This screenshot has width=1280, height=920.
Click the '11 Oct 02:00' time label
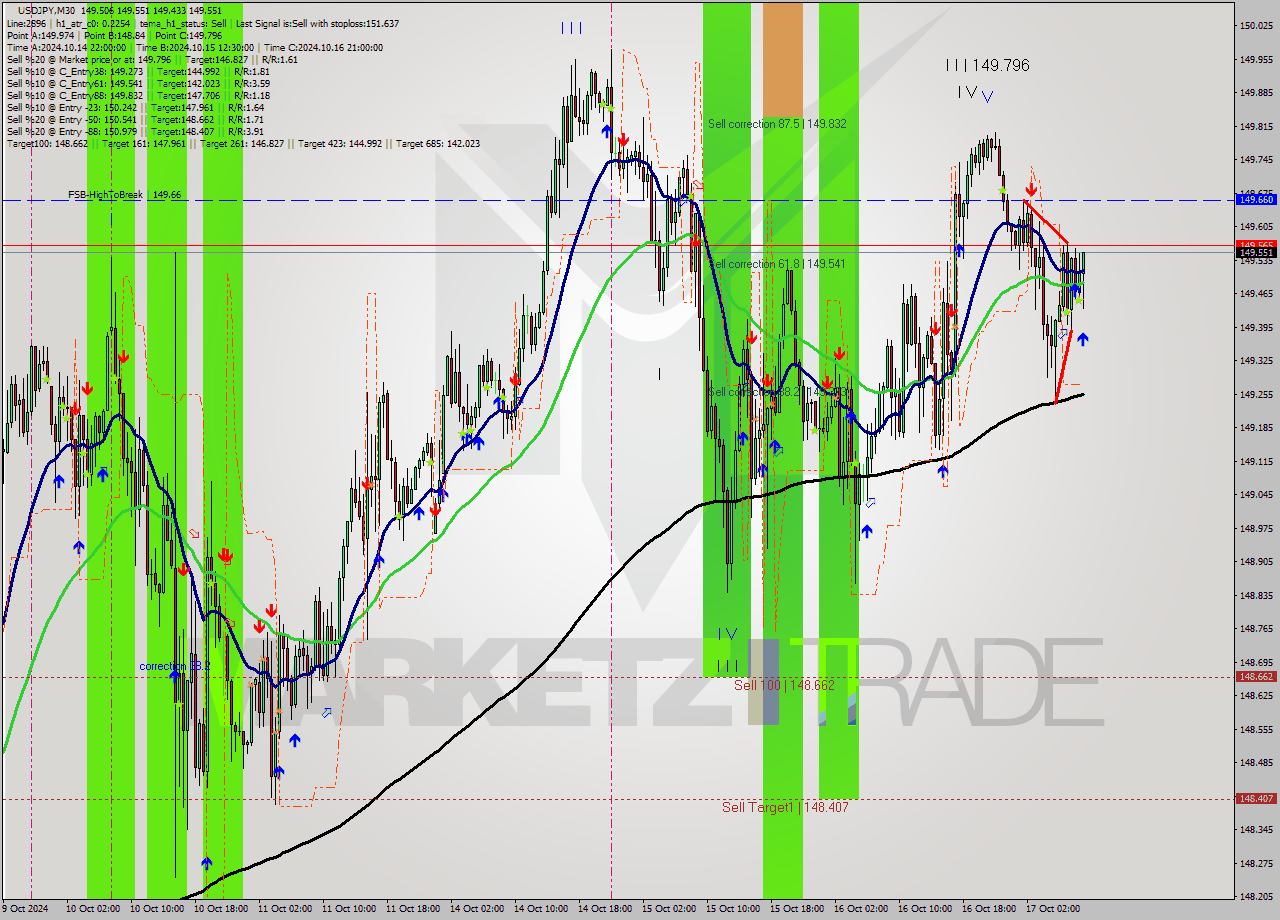284,909
